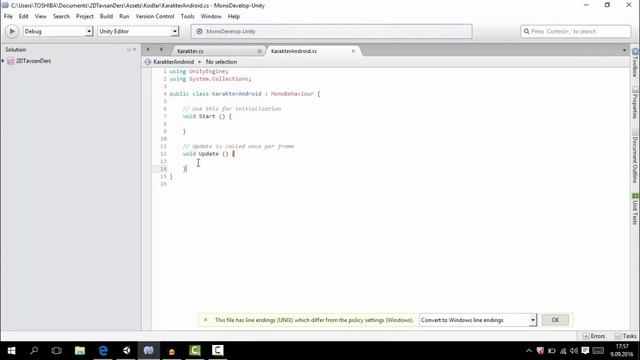Screen dimensions: 640x360
Task: Open the Build menu
Action: pyautogui.click(x=106, y=16)
